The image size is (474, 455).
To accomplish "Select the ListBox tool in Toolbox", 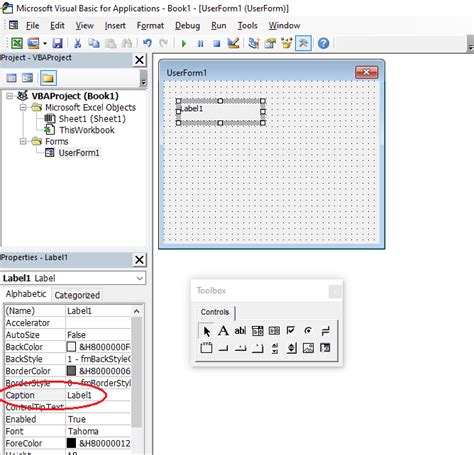I will click(274, 331).
